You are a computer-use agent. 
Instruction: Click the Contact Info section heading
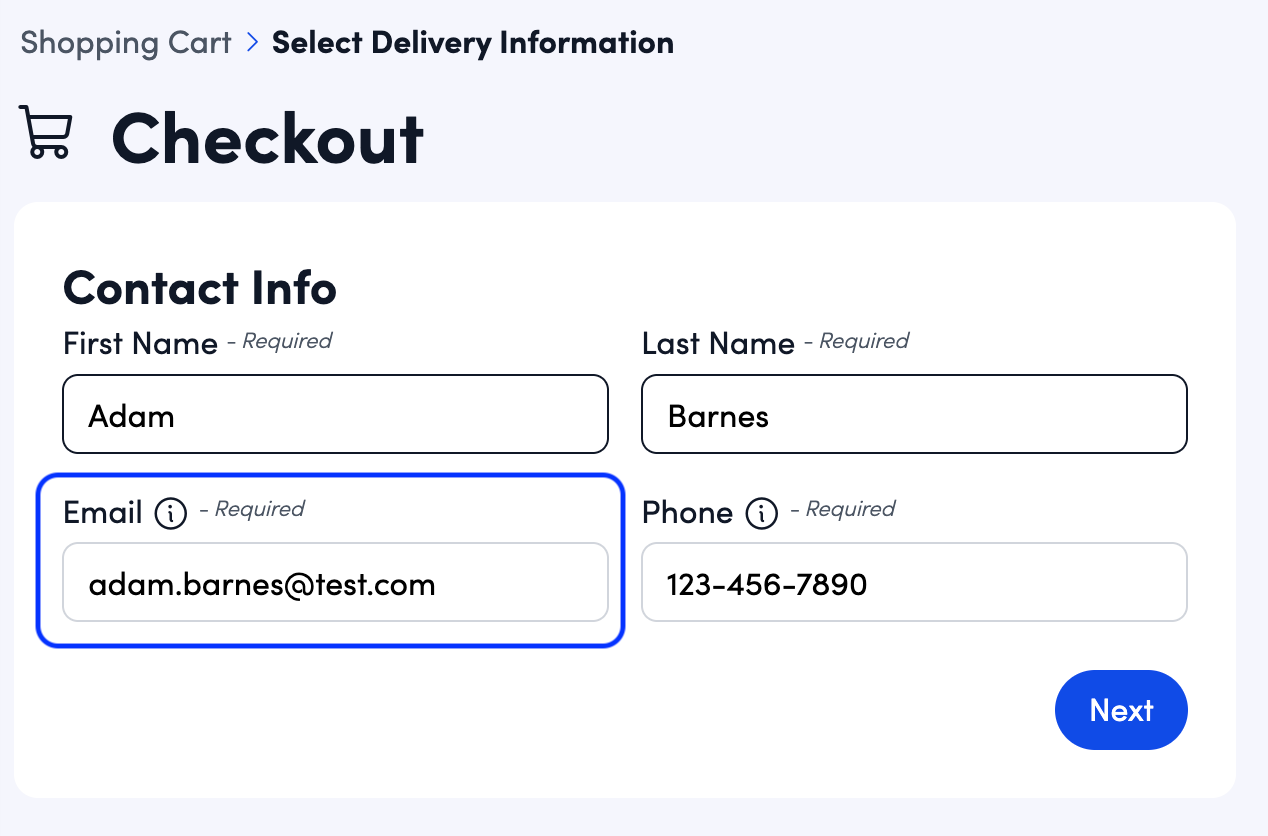pyautogui.click(x=200, y=288)
